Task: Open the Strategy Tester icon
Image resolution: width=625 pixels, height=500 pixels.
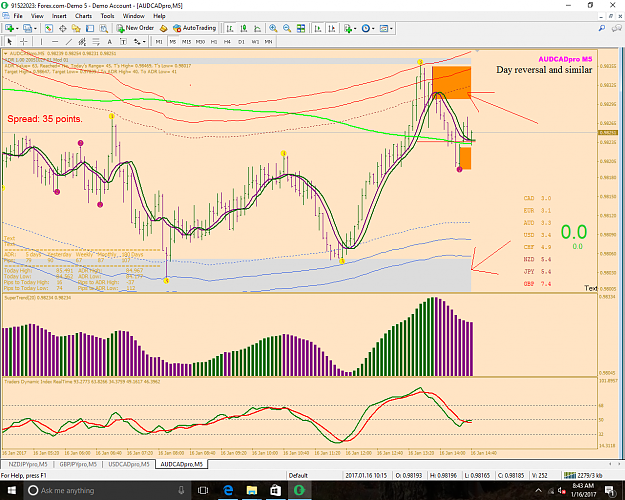Action: (104, 28)
